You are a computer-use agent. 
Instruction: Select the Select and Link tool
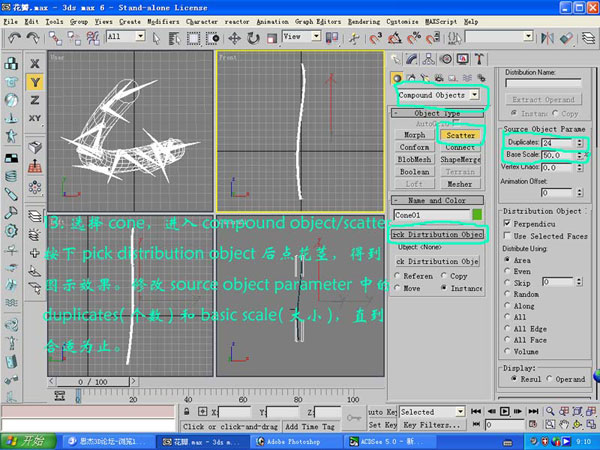[55, 38]
